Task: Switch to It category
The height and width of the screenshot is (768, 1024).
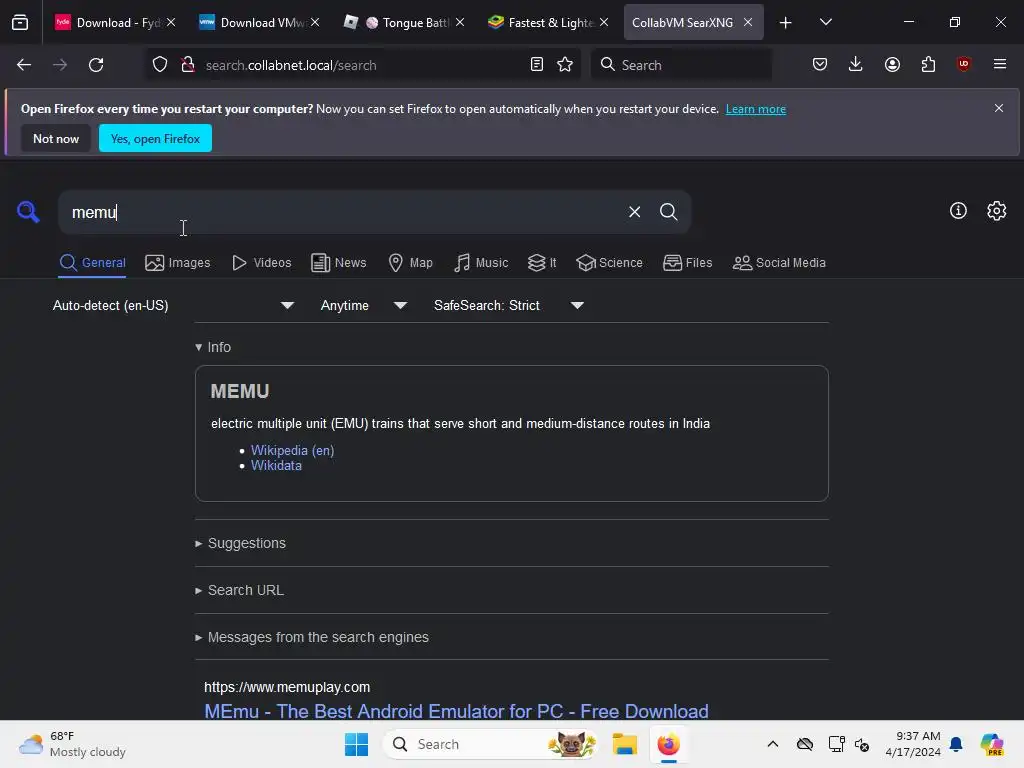Action: coord(542,263)
